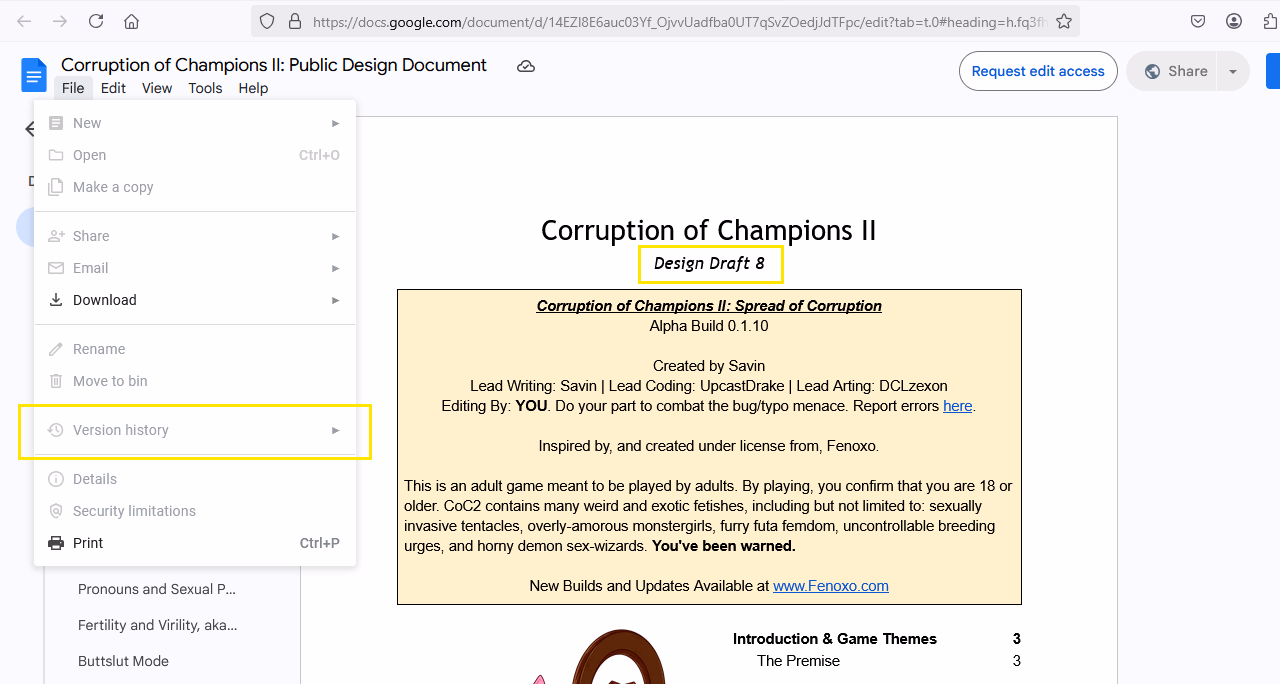Open the Firefox account icon

(x=1234, y=21)
